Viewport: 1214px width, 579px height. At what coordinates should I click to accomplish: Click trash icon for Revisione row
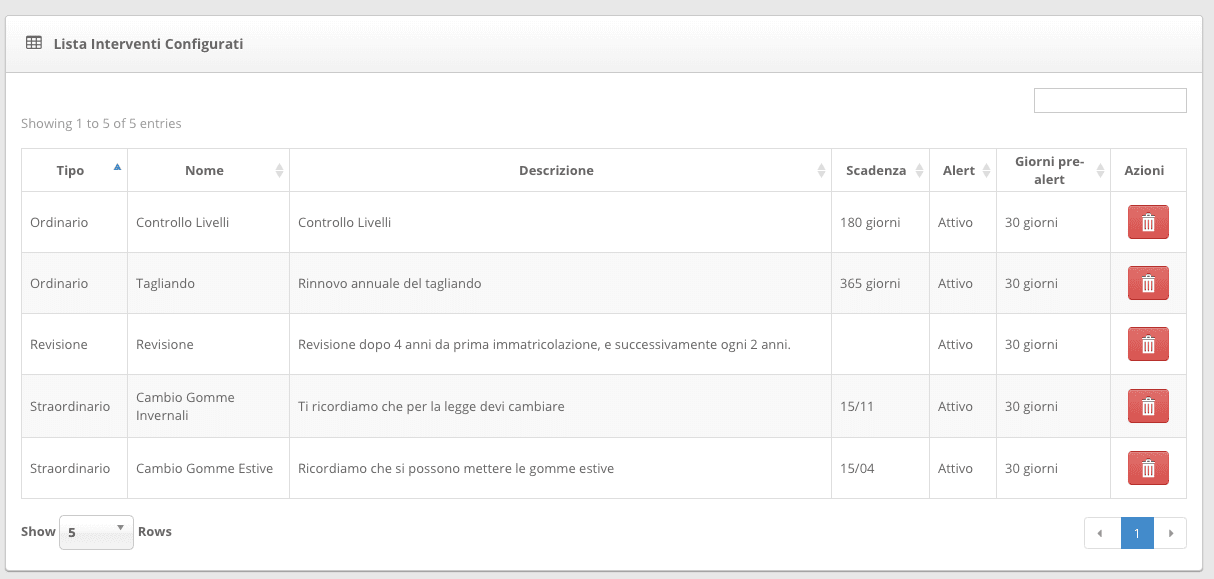point(1148,344)
